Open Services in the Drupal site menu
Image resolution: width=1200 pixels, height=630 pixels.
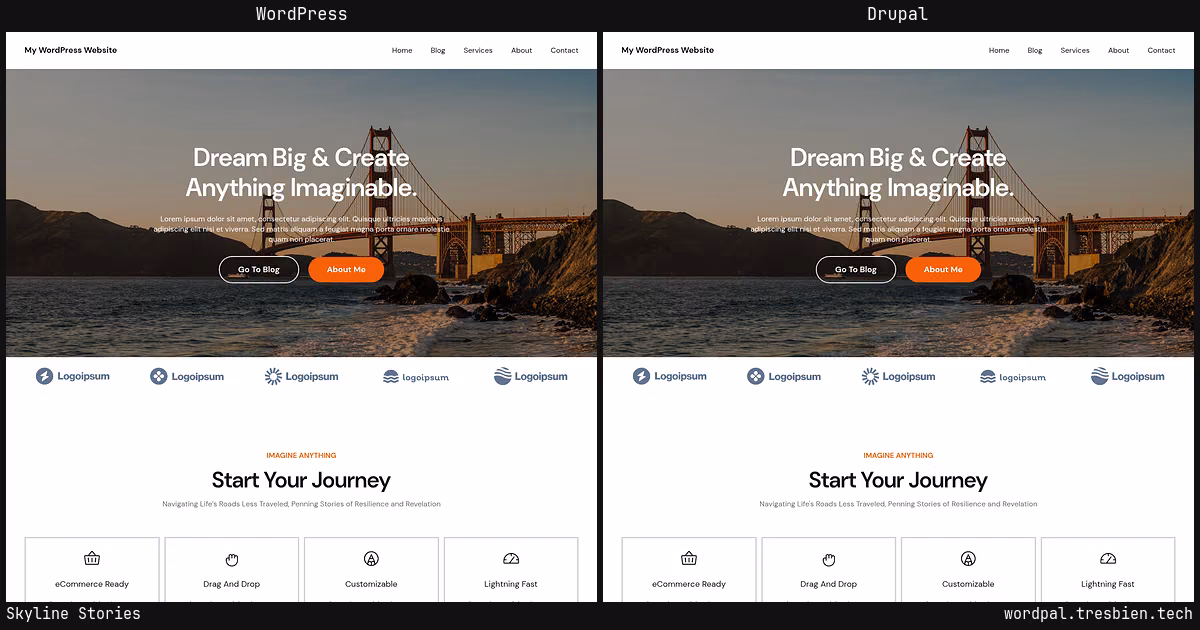click(x=1075, y=50)
